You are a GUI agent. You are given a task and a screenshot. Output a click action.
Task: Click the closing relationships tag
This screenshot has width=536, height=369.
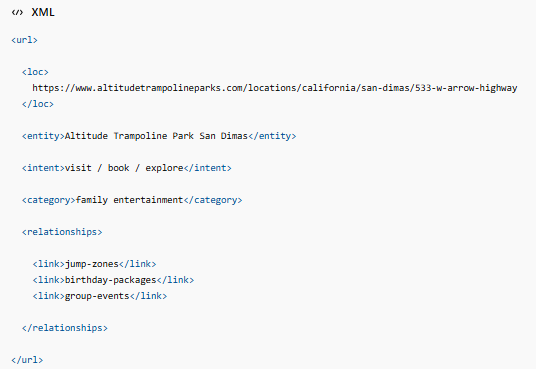(x=65, y=328)
